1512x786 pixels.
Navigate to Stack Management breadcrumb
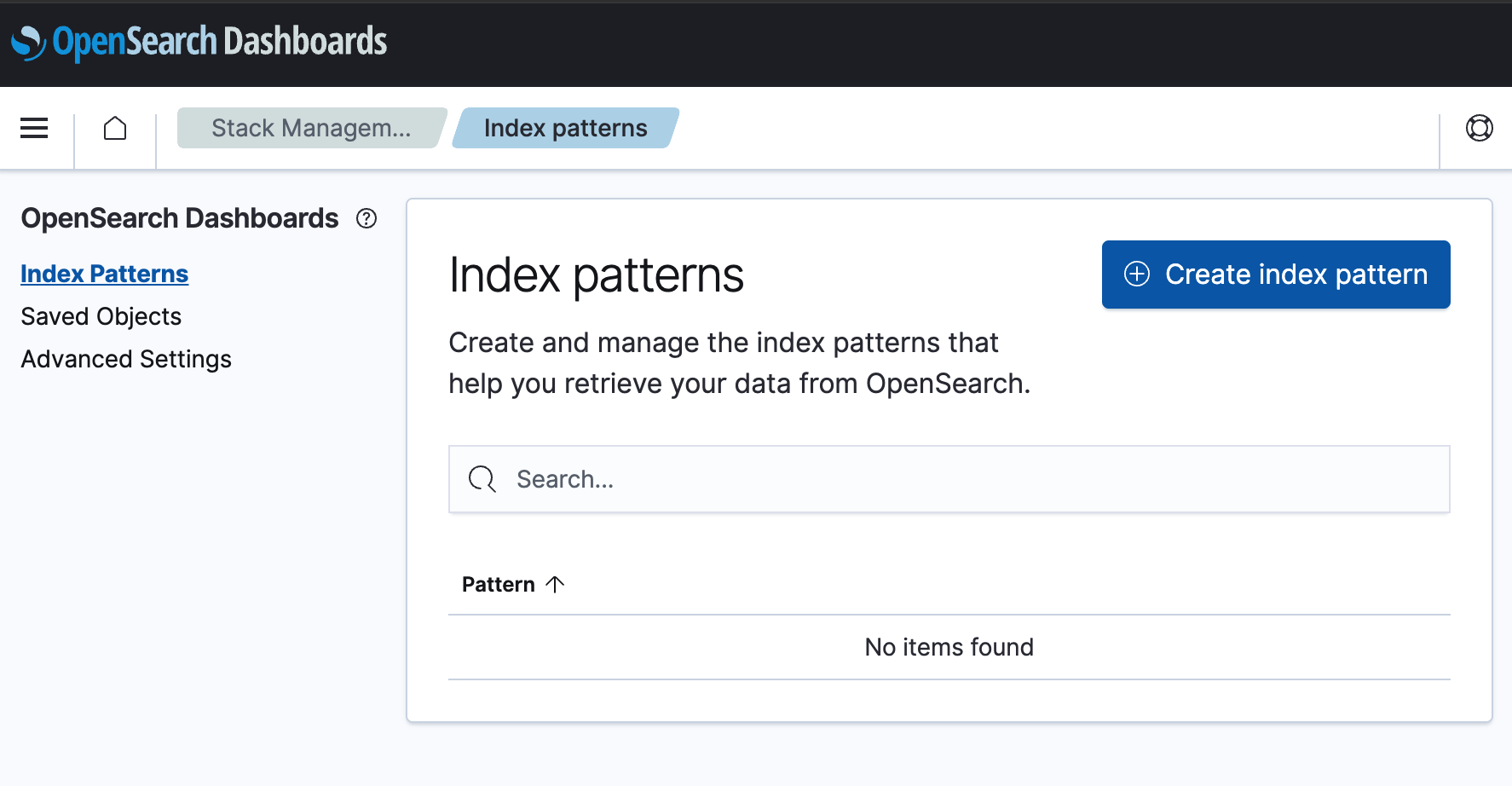(x=311, y=129)
